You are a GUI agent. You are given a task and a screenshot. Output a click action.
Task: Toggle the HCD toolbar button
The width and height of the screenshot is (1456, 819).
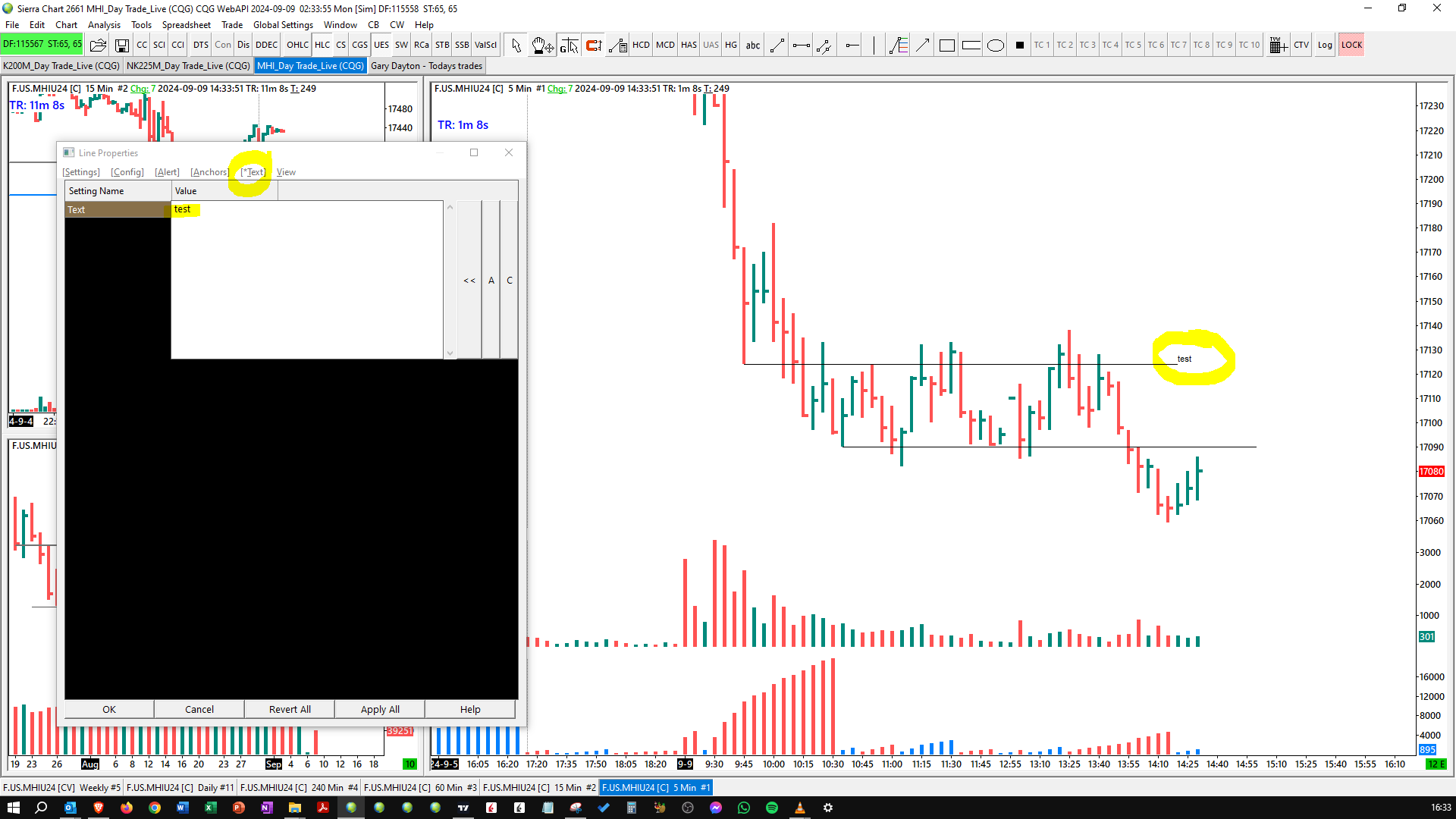[641, 45]
